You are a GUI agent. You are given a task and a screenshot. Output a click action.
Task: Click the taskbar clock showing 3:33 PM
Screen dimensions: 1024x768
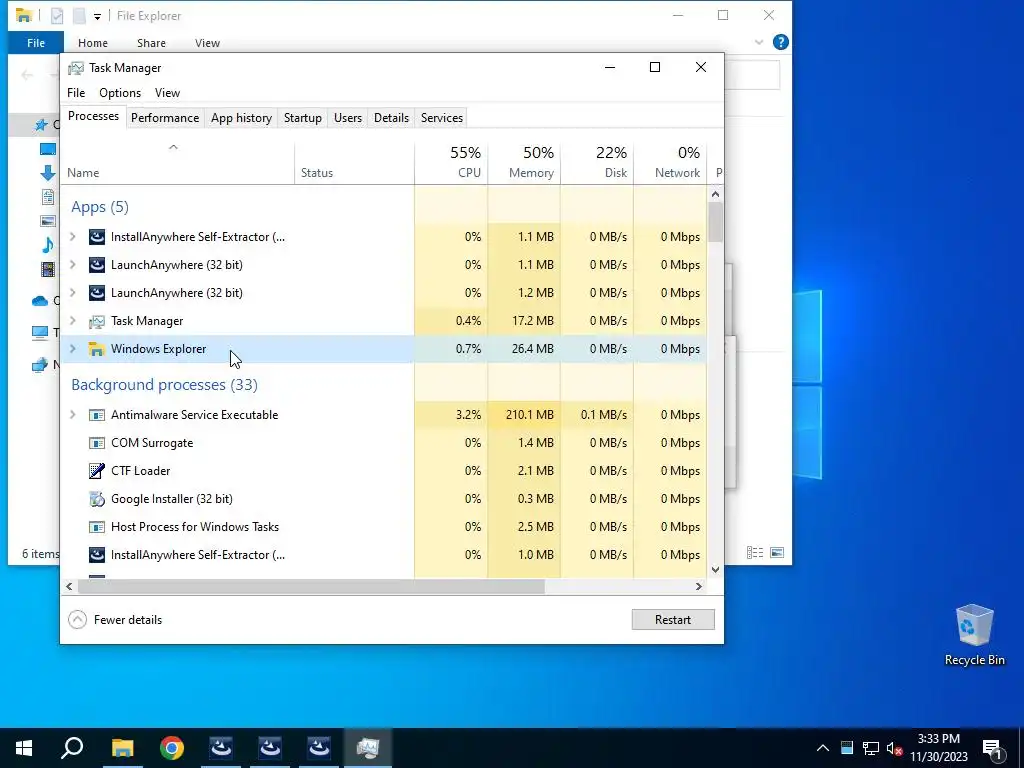point(938,748)
